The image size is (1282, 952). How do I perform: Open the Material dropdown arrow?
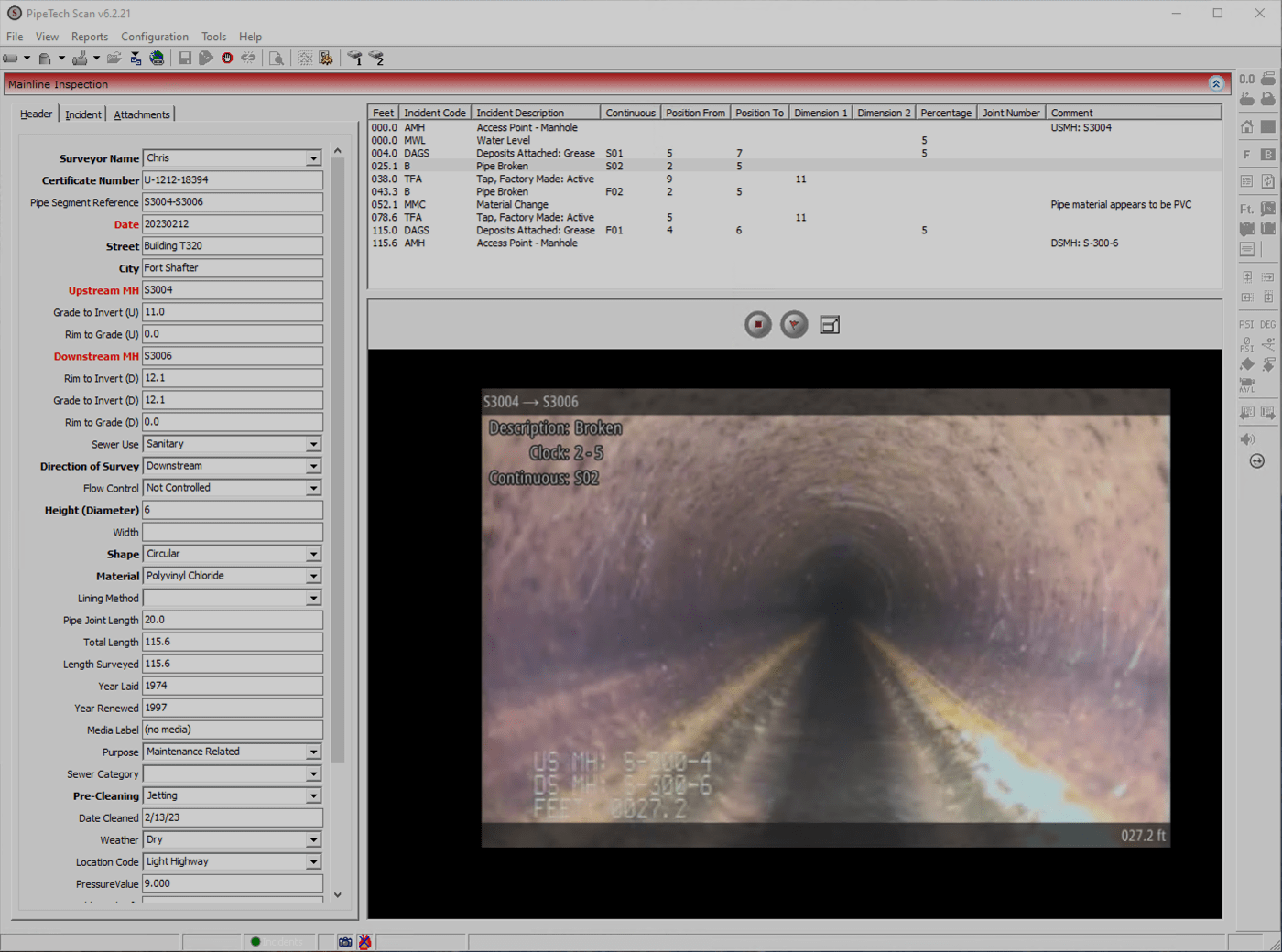pos(313,576)
